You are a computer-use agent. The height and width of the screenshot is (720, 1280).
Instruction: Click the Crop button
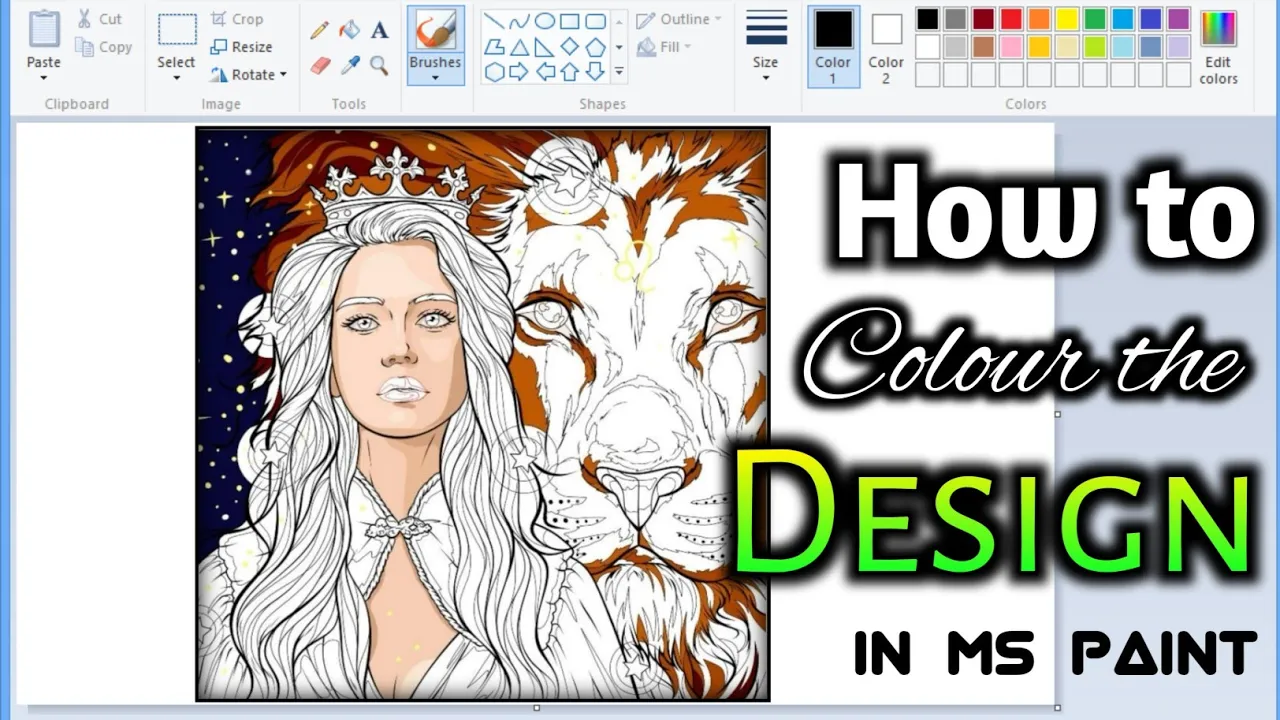coord(237,19)
